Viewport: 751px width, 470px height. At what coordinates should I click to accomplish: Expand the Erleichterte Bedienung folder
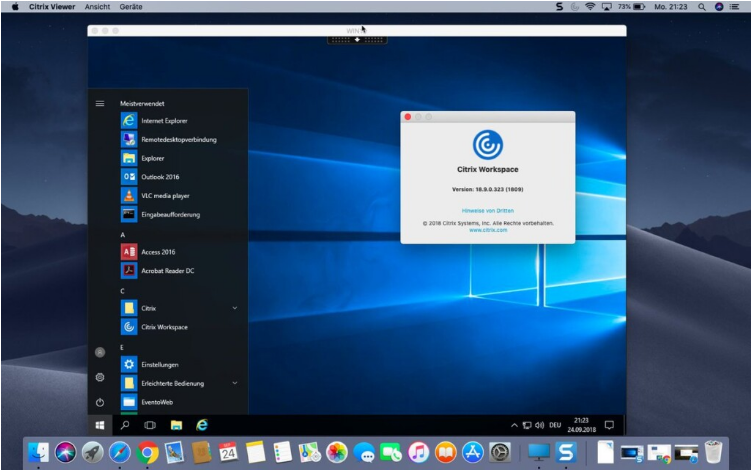235,383
